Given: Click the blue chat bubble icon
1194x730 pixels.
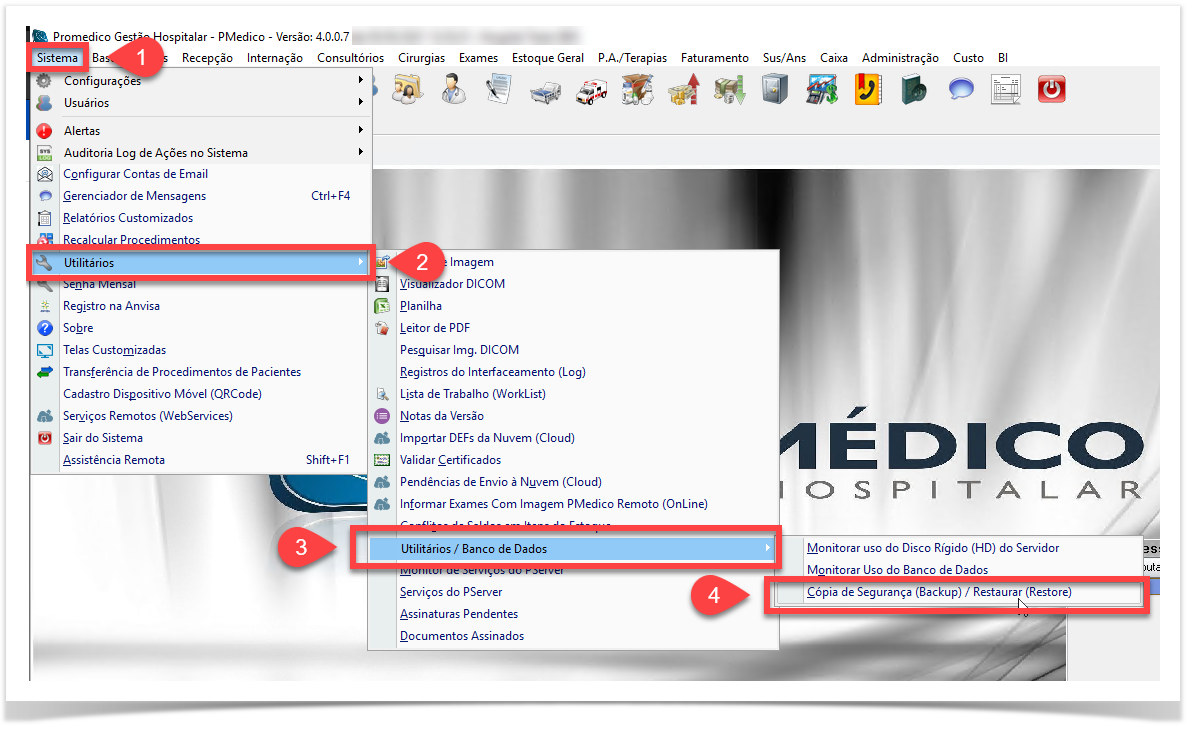Looking at the screenshot, I should pos(961,90).
